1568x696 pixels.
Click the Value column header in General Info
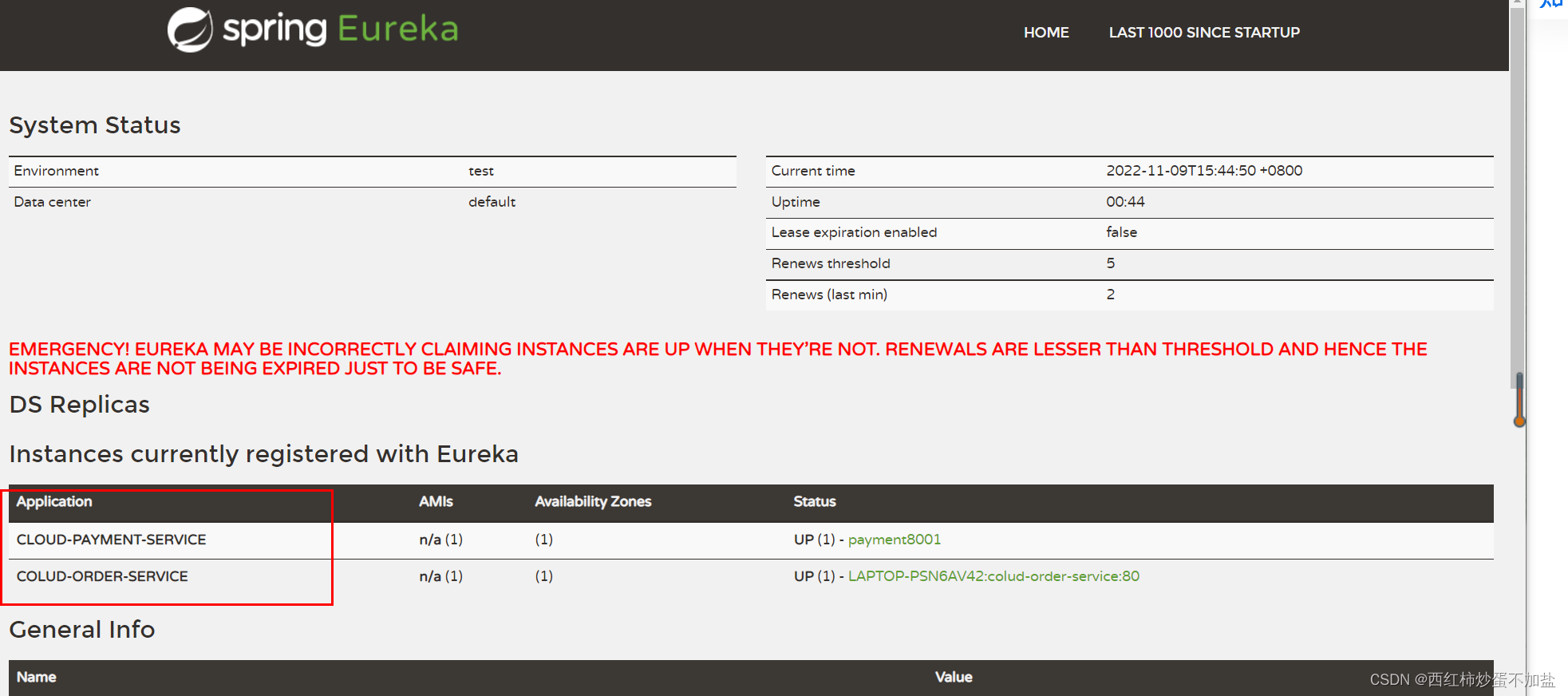[x=954, y=677]
